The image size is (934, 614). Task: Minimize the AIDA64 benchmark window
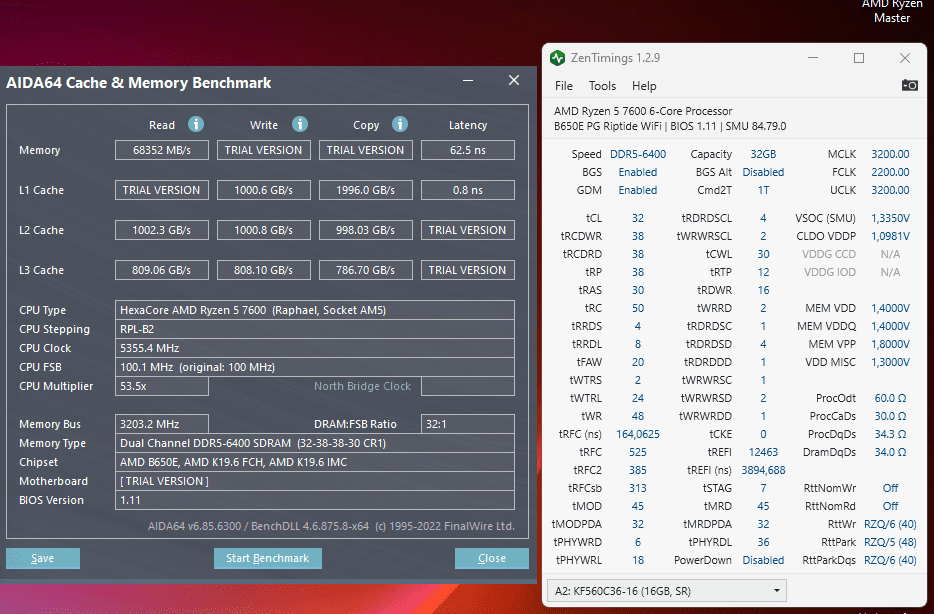[x=468, y=80]
